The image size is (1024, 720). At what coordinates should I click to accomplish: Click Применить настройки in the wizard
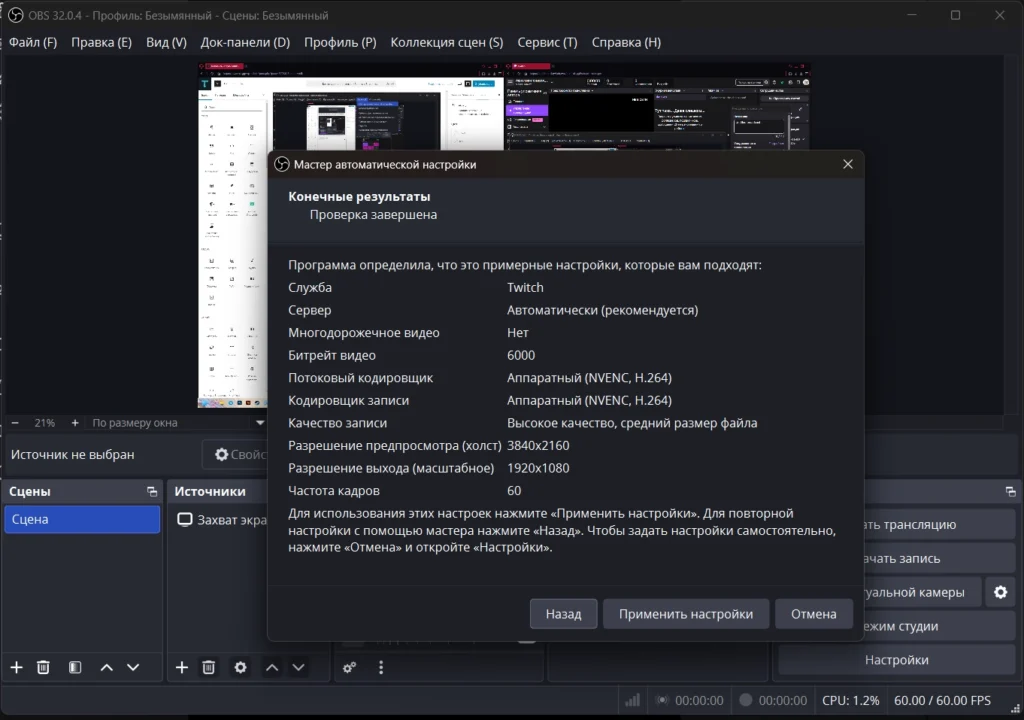click(686, 614)
